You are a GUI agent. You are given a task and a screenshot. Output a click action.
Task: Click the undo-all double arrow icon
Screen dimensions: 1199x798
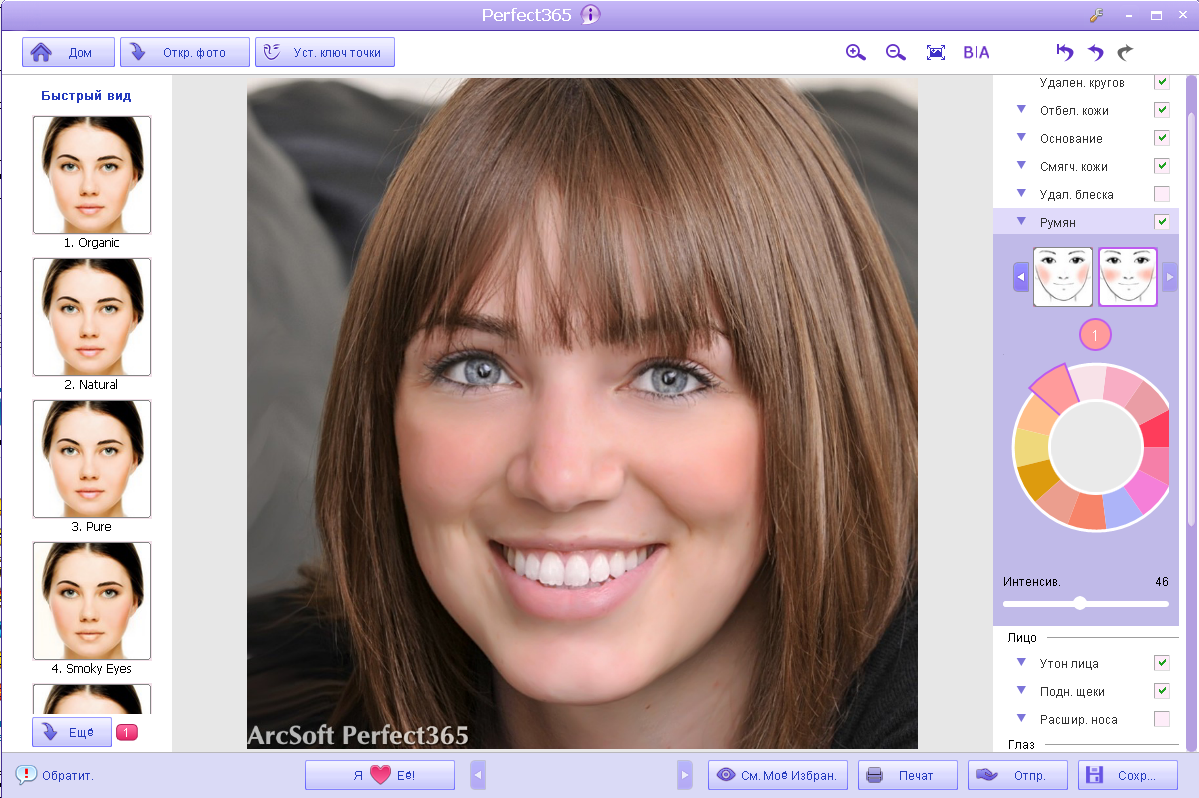(x=1064, y=53)
